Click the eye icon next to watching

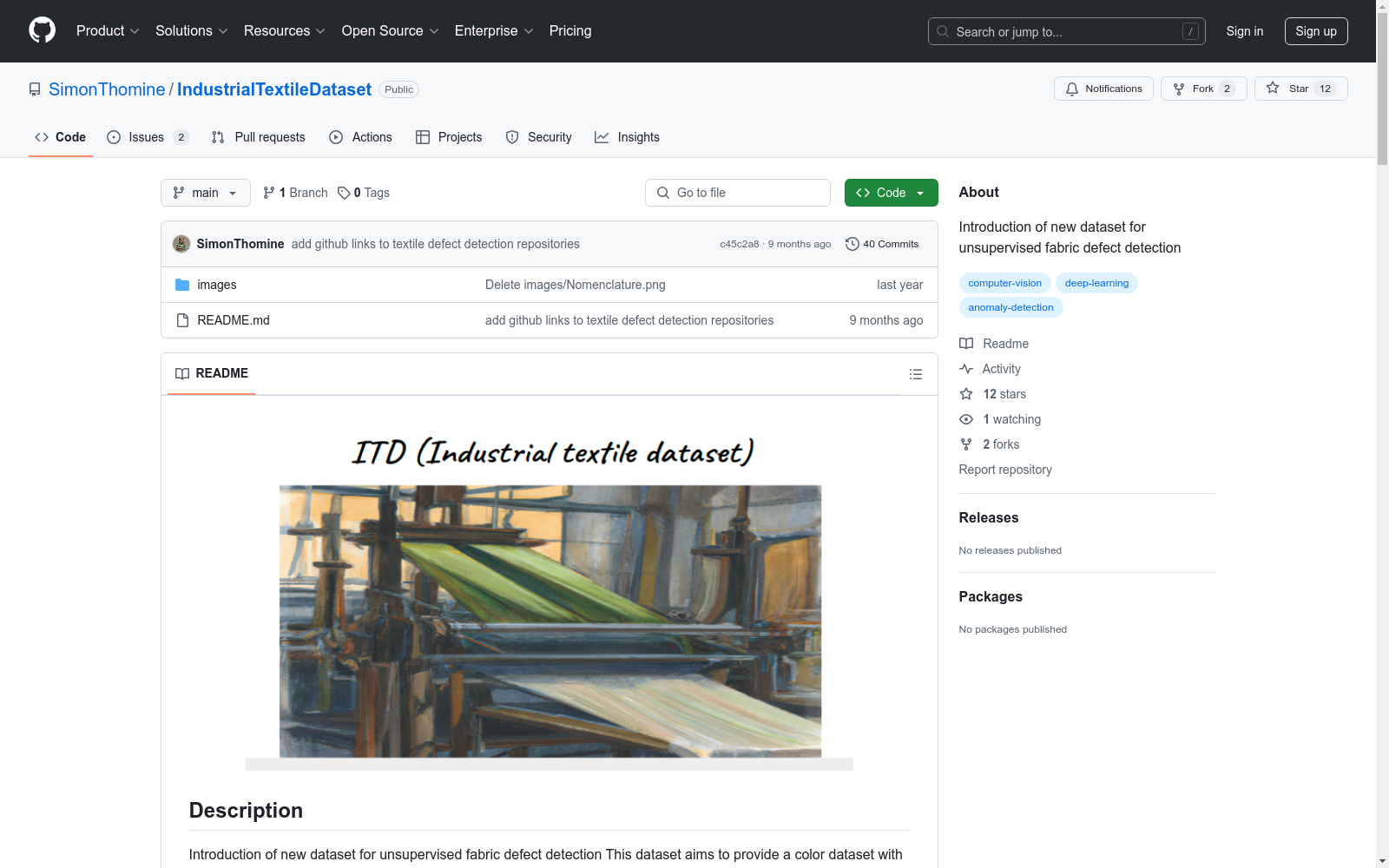coord(966,419)
